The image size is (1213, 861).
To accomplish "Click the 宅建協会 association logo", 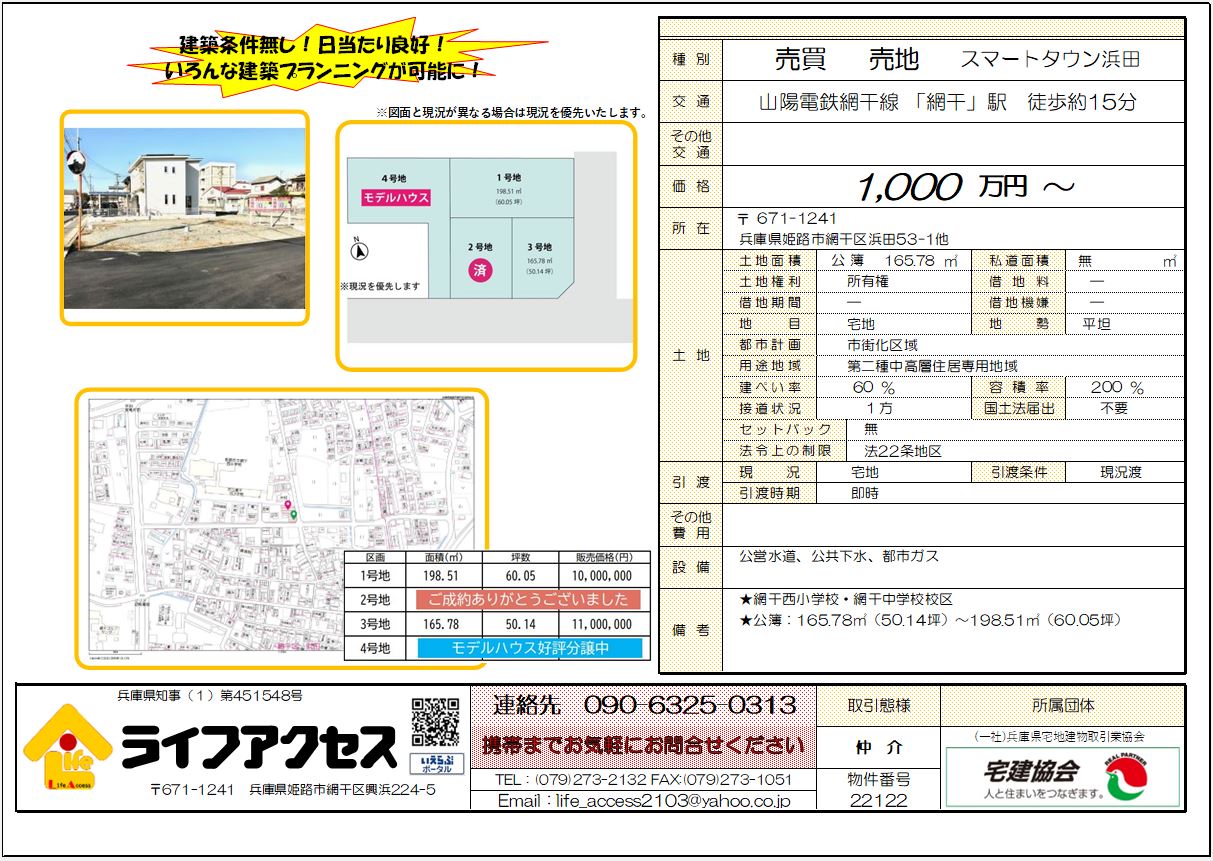I will click(x=1063, y=777).
